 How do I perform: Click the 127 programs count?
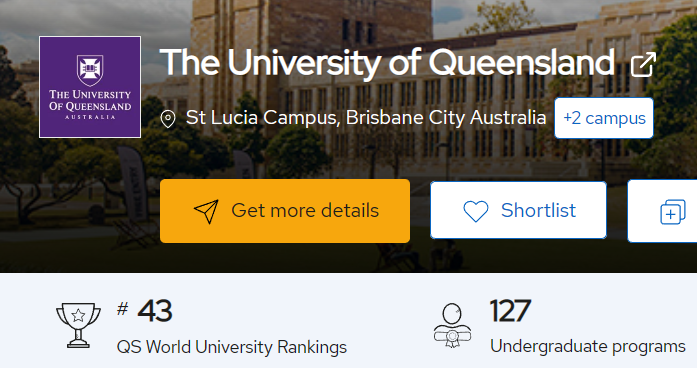click(x=510, y=311)
